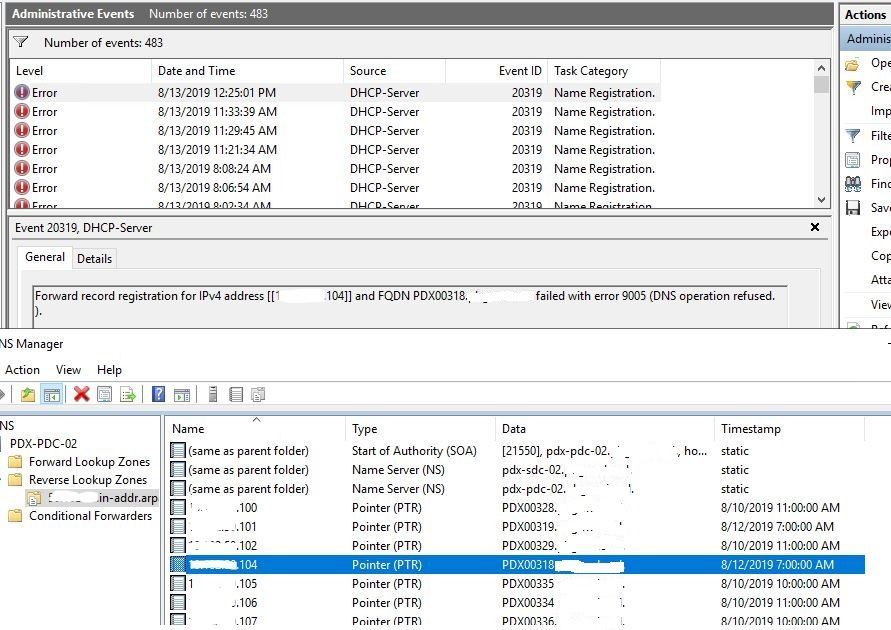The image size is (891, 630).
Task: Click the filter funnel beside Number of events: 483
Action: pyautogui.click(x=20, y=42)
